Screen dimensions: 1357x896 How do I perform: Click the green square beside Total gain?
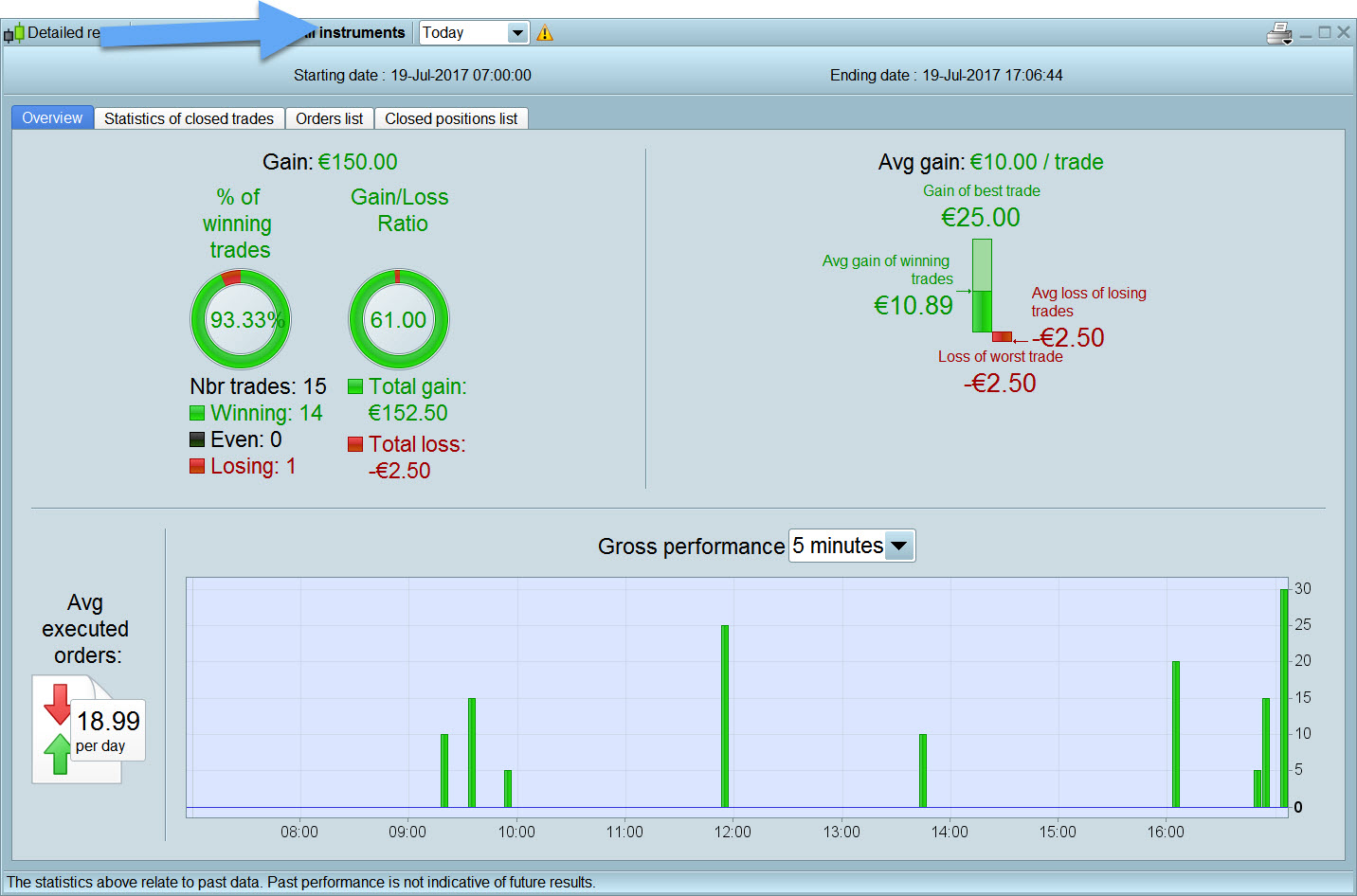click(x=355, y=386)
